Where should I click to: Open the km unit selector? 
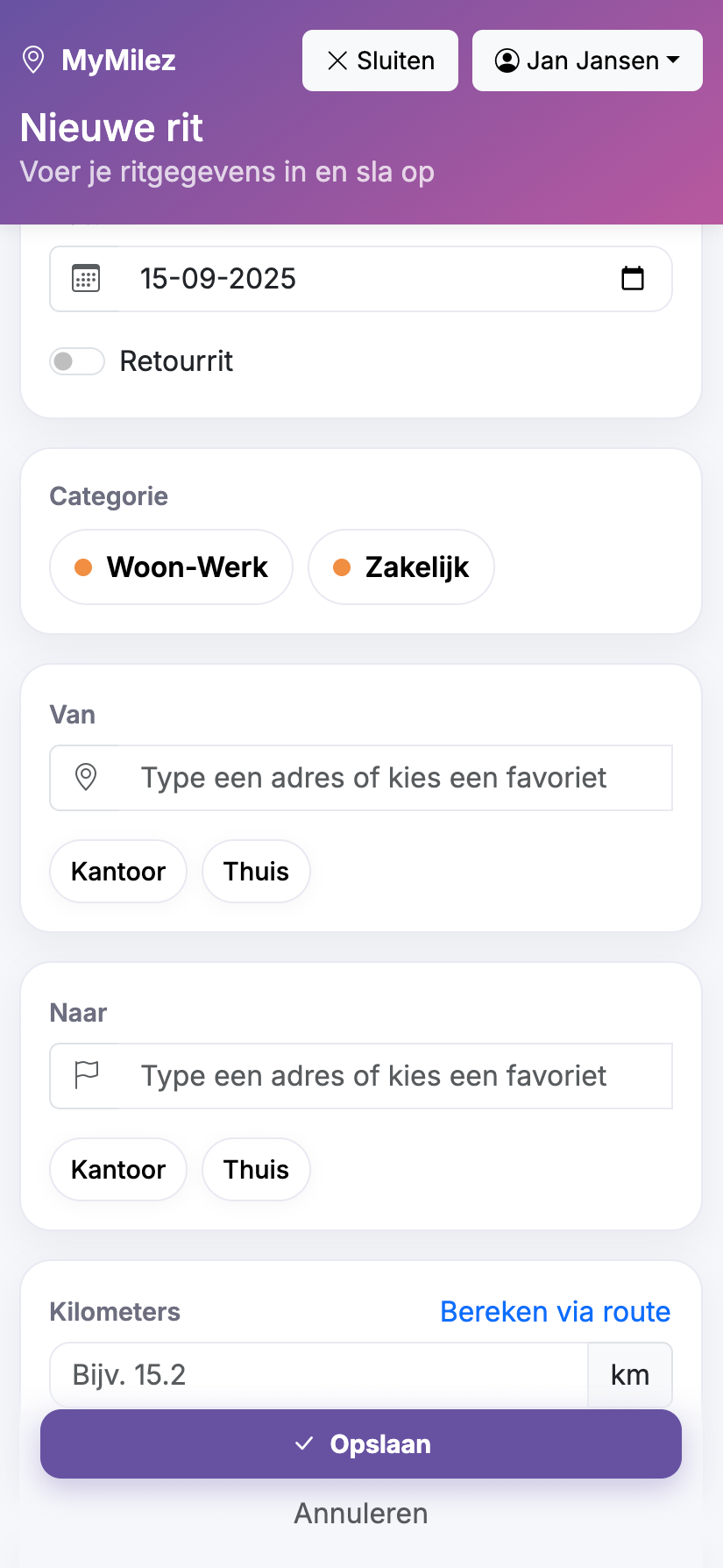click(630, 1374)
